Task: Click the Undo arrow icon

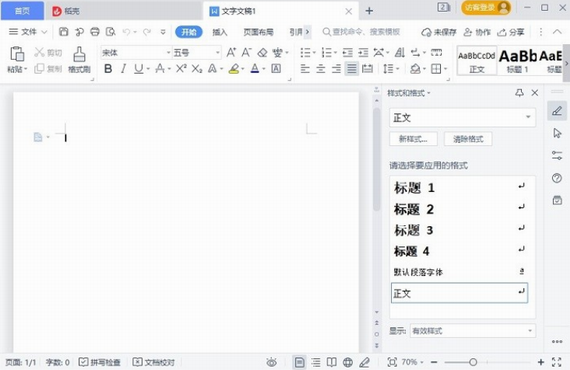Action: coord(127,32)
